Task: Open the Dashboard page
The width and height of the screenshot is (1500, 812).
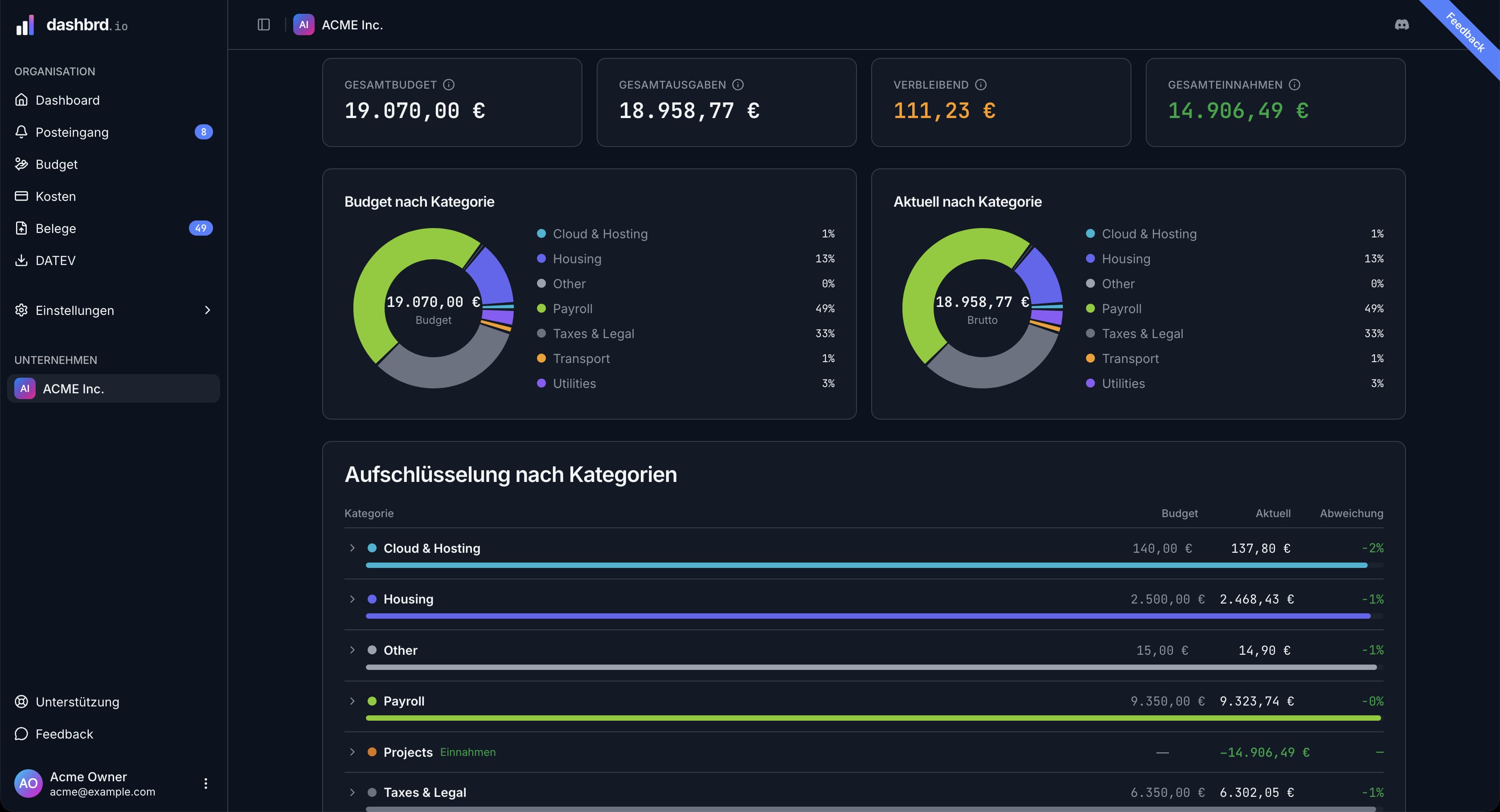Action: [114, 100]
